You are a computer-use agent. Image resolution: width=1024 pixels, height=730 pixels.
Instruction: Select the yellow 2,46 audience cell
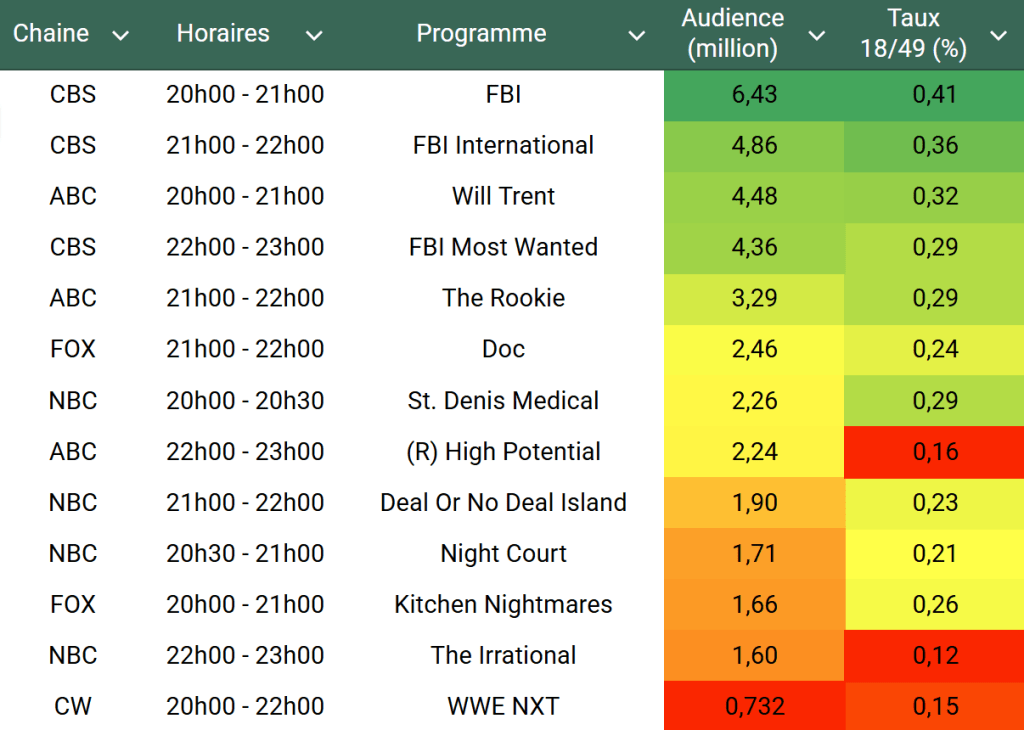pyautogui.click(x=754, y=350)
